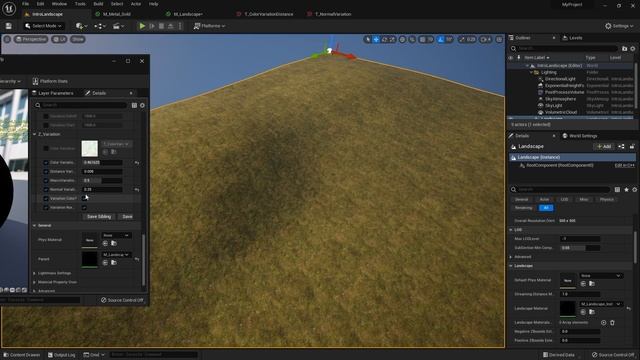Click the viewport select mode cursor icon
The image size is (640, 360).
tap(368, 40)
